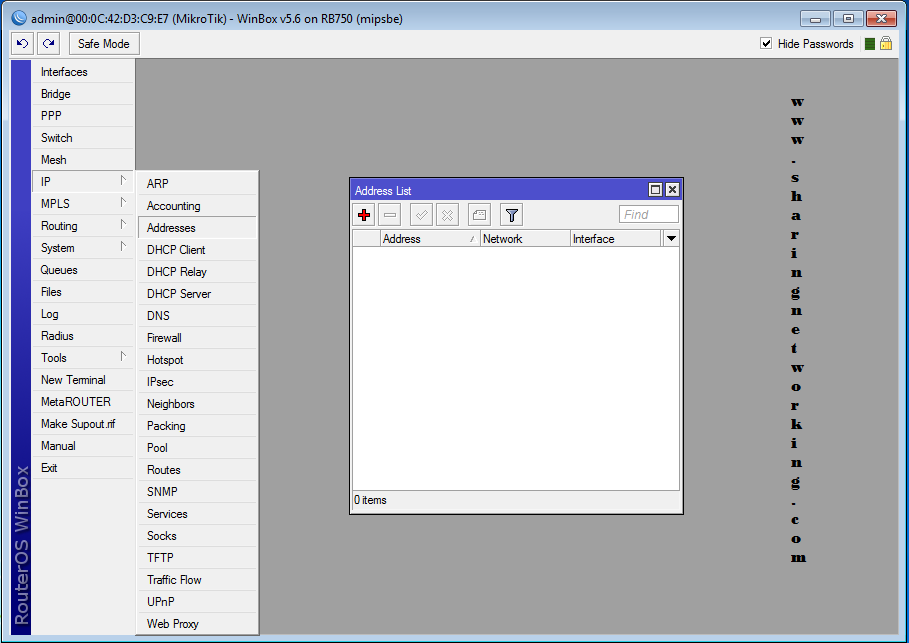Screen dimensions: 909x643
Task: Select Socks entry
Action: [197, 536]
